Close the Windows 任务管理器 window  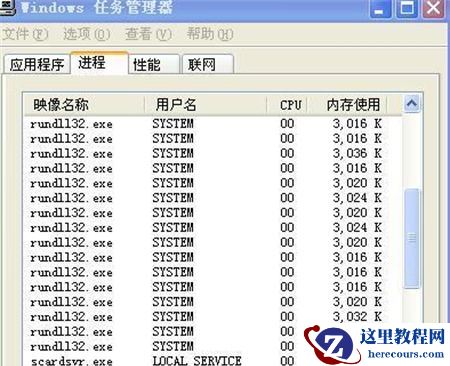(x=433, y=8)
